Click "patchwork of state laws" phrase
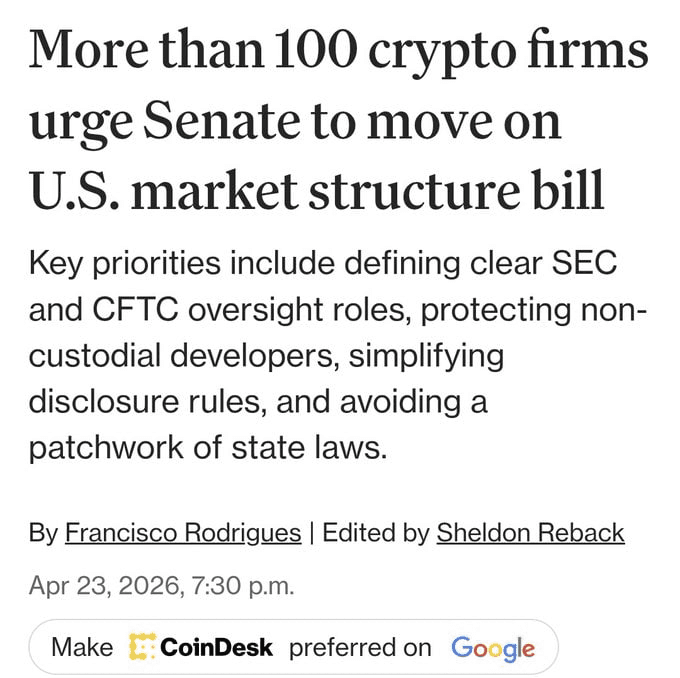The image size is (680, 678). (x=206, y=444)
